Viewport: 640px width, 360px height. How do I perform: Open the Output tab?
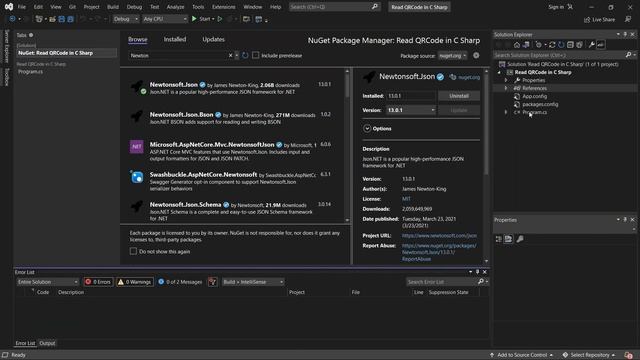(47, 343)
